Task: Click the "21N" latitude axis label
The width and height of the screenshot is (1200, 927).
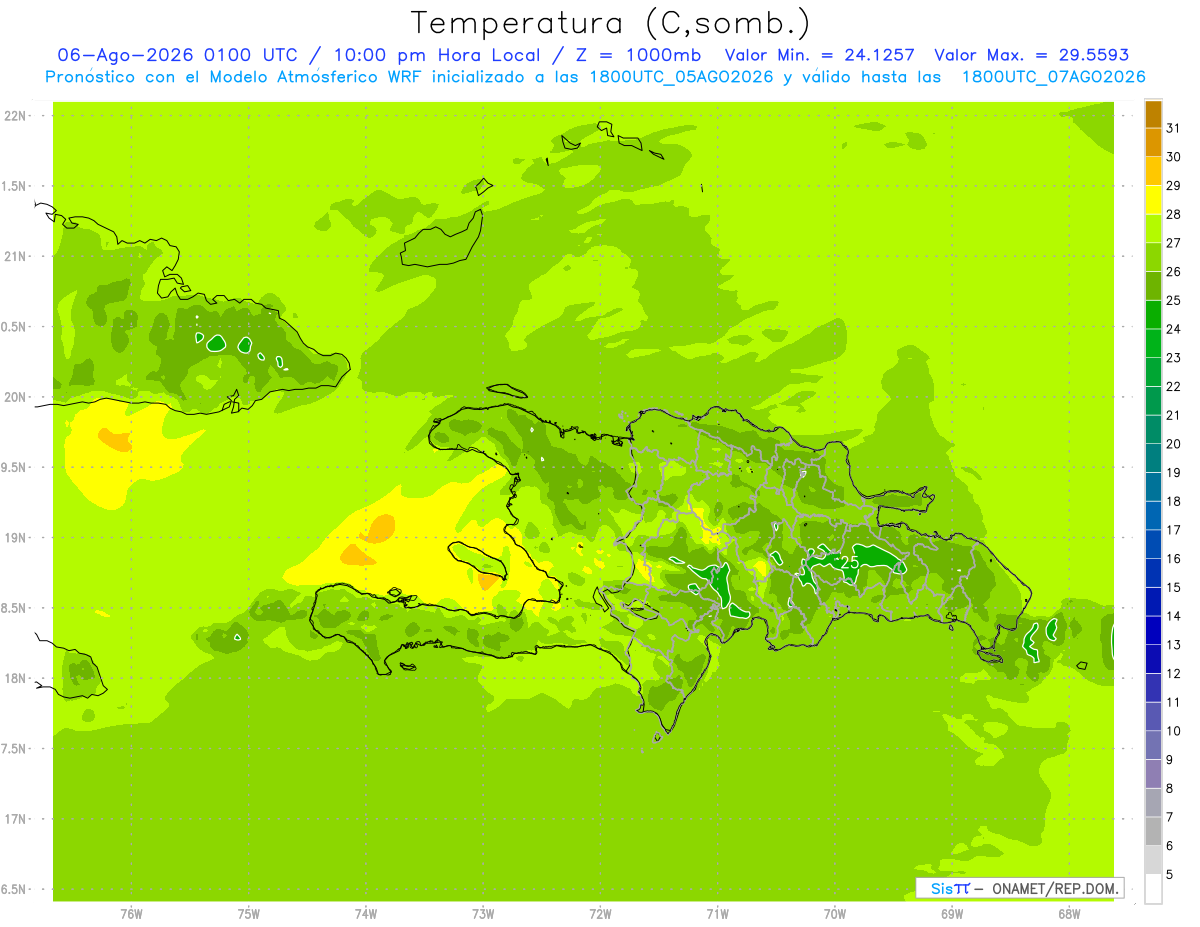Action: (x=15, y=257)
